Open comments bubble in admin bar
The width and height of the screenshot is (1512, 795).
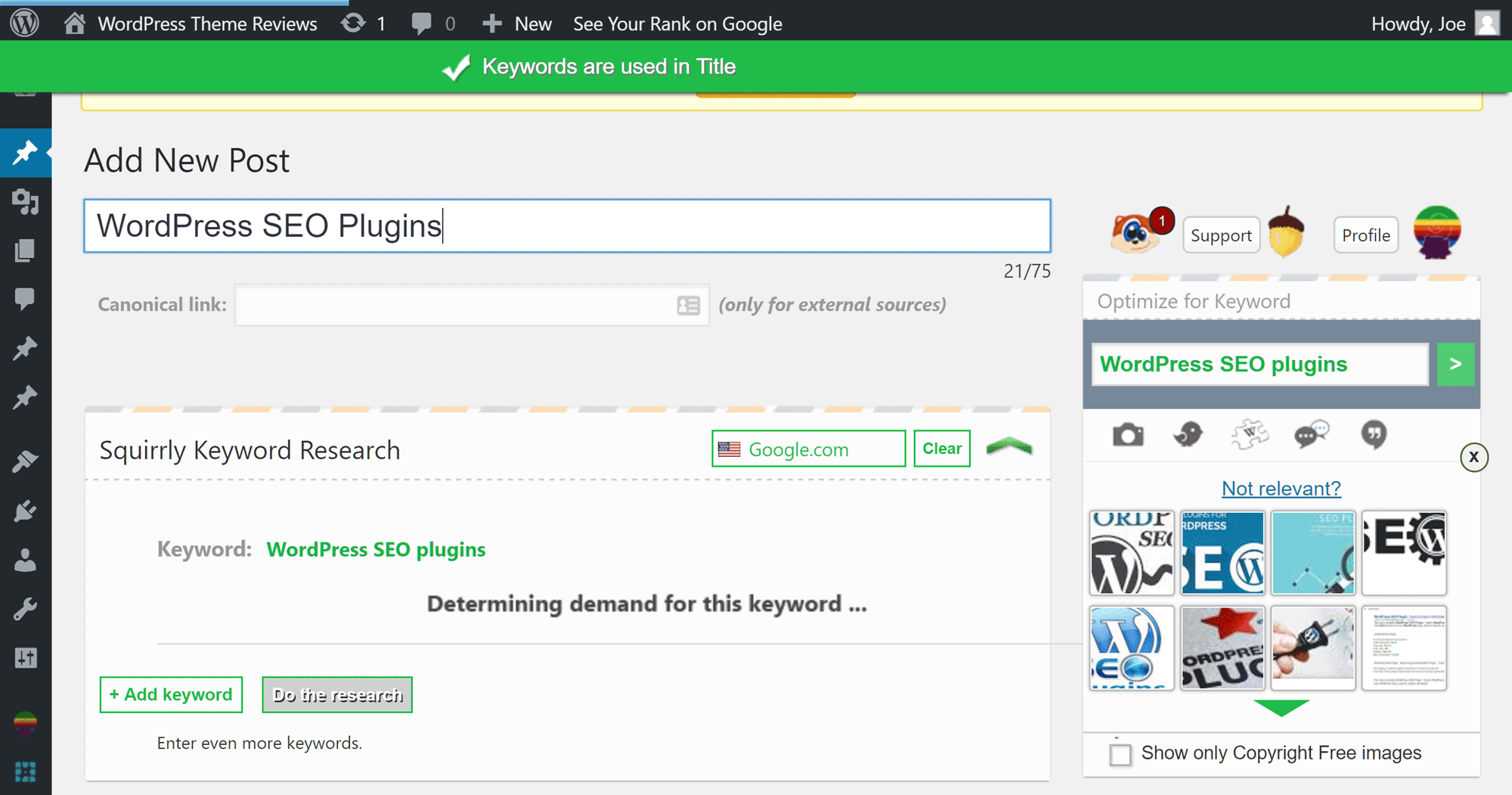click(x=433, y=23)
